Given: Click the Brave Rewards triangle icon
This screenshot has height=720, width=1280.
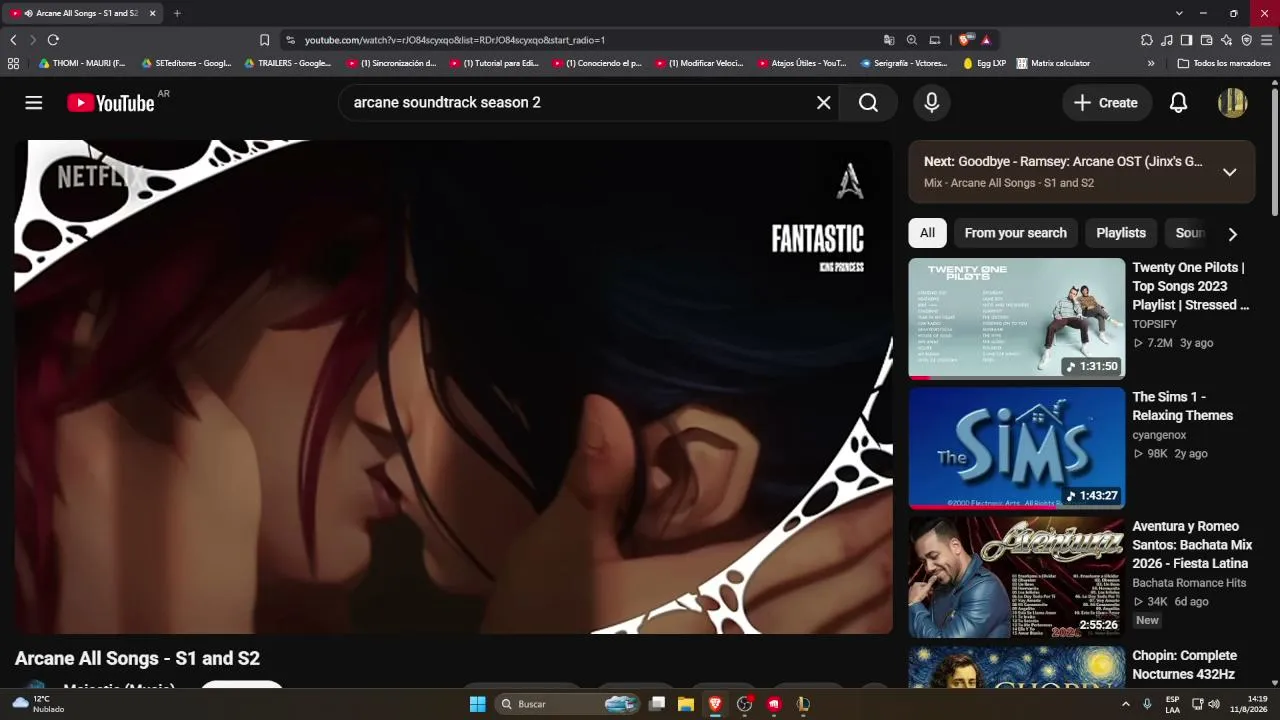Looking at the screenshot, I should (986, 40).
